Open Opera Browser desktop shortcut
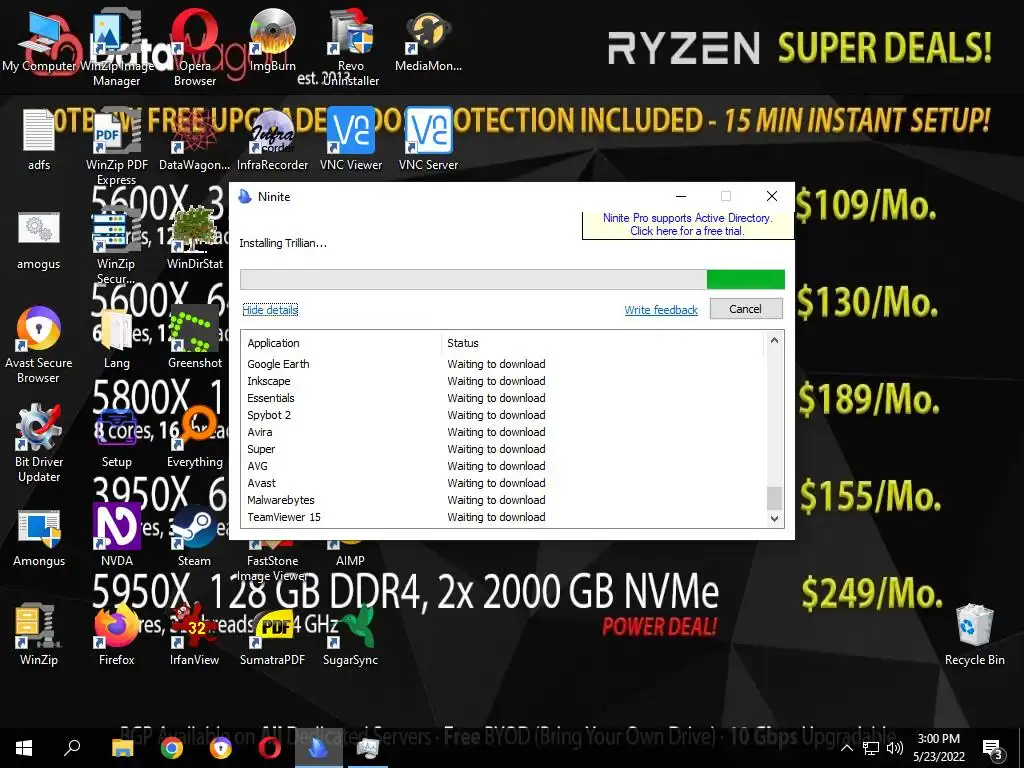 [x=195, y=49]
